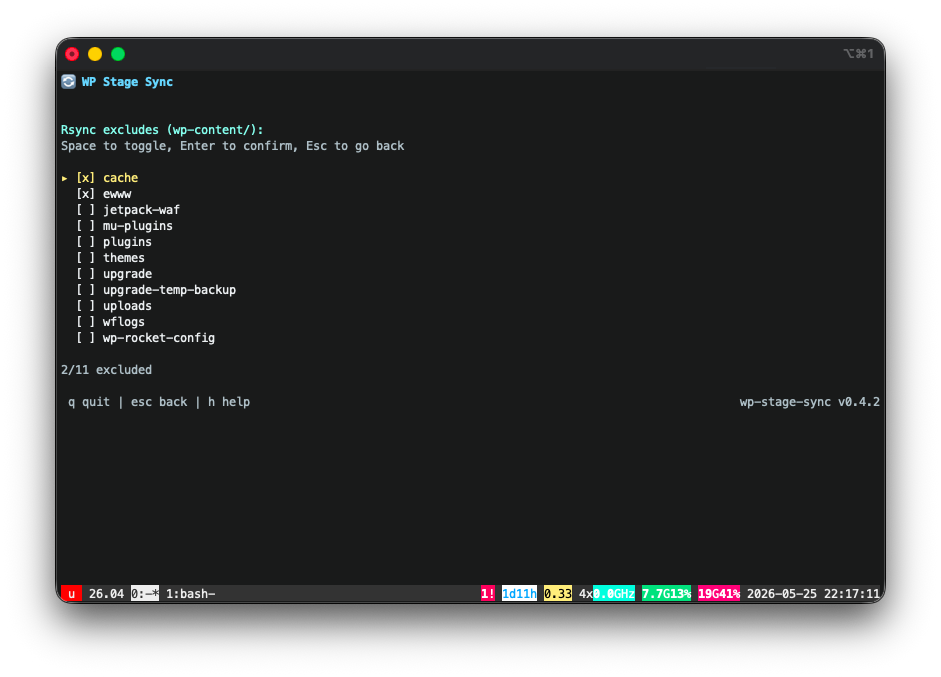Click the 0.33 load average indicator
The height and width of the screenshot is (677, 941).
[x=558, y=594]
